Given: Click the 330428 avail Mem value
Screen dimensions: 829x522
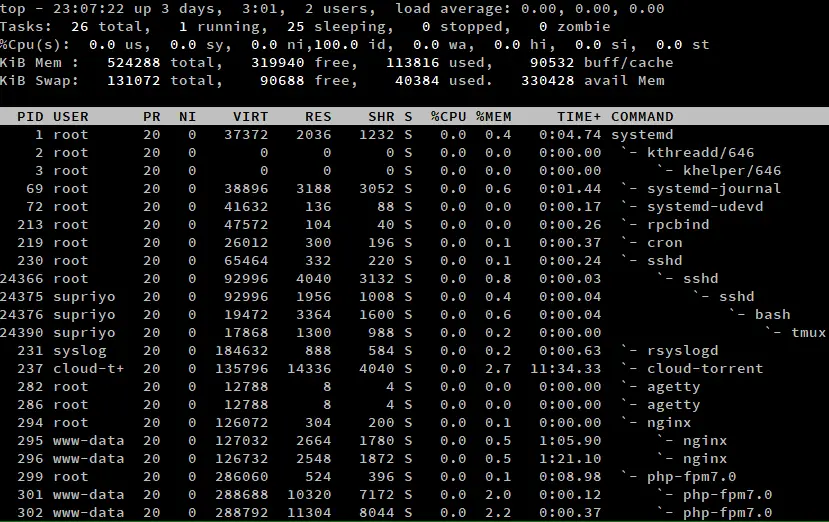Looking at the screenshot, I should pyautogui.click(x=547, y=80).
